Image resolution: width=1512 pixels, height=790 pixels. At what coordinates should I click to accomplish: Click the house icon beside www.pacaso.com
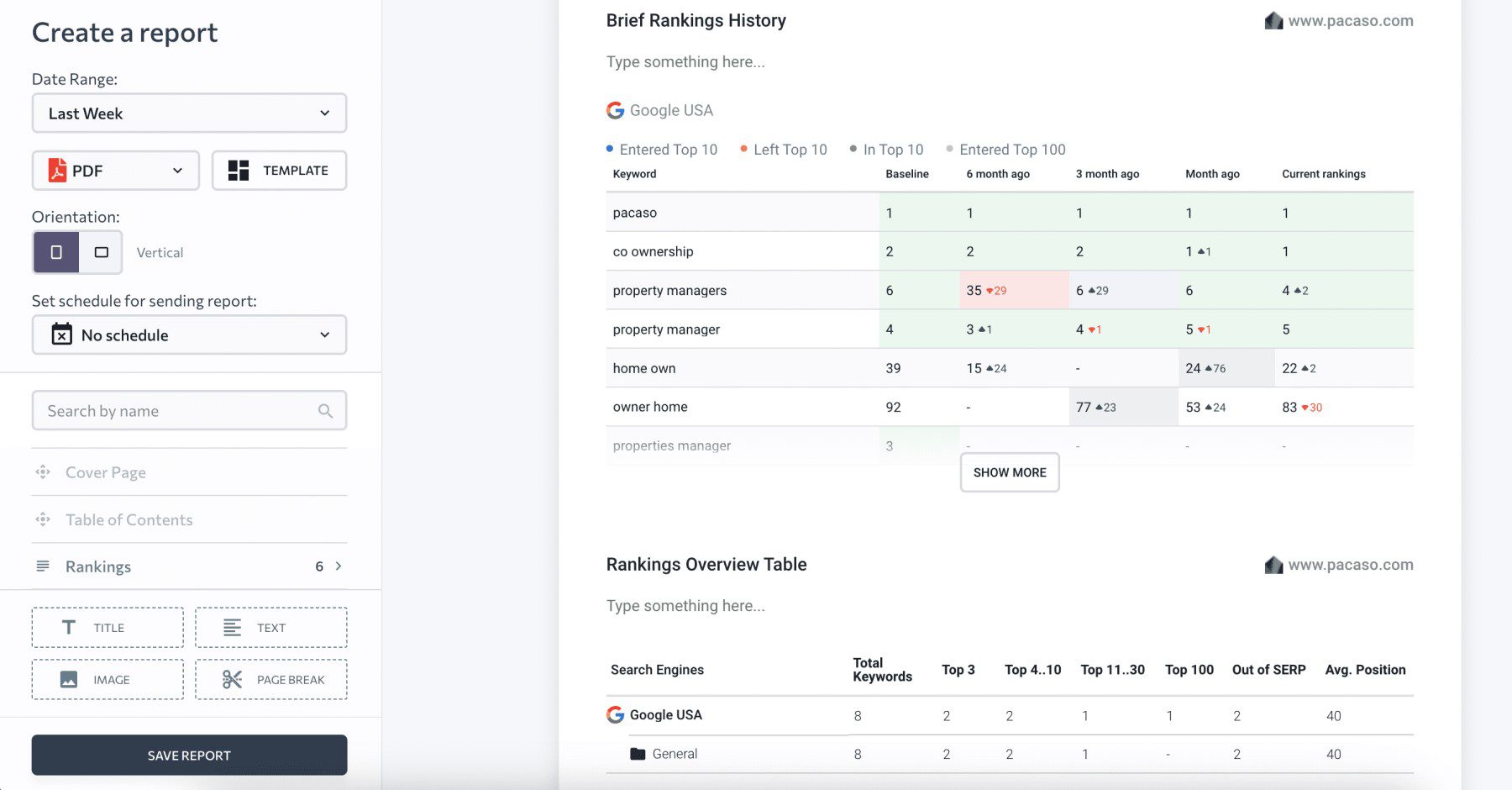(1275, 21)
